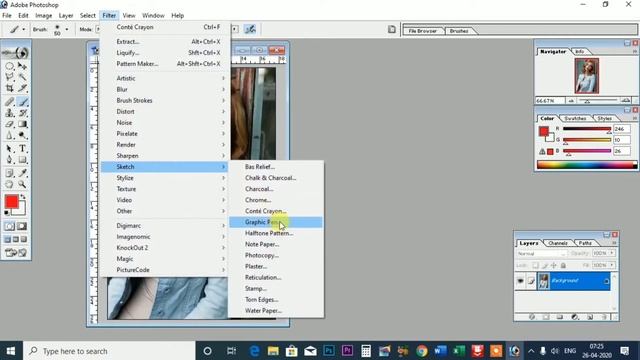Choose Graphic Pen from Sketch submenu

(x=276, y=222)
